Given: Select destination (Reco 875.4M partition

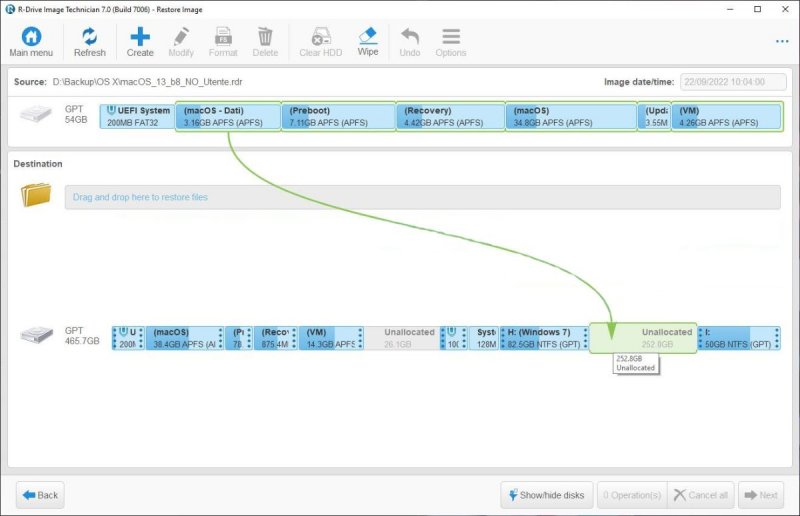Looking at the screenshot, I should (276, 338).
